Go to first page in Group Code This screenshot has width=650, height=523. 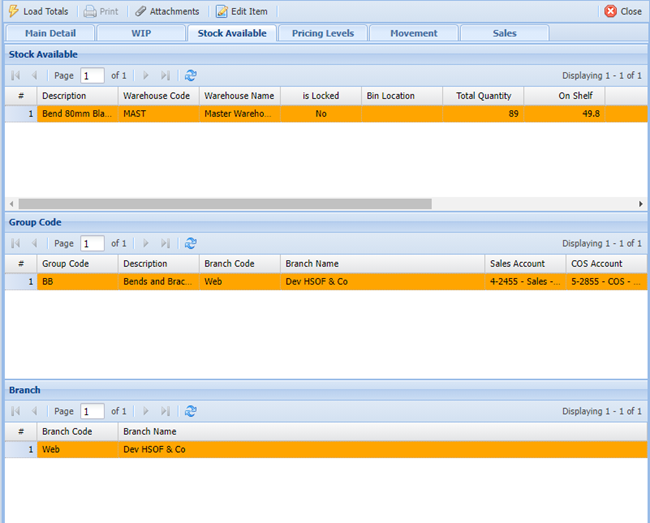coord(16,243)
